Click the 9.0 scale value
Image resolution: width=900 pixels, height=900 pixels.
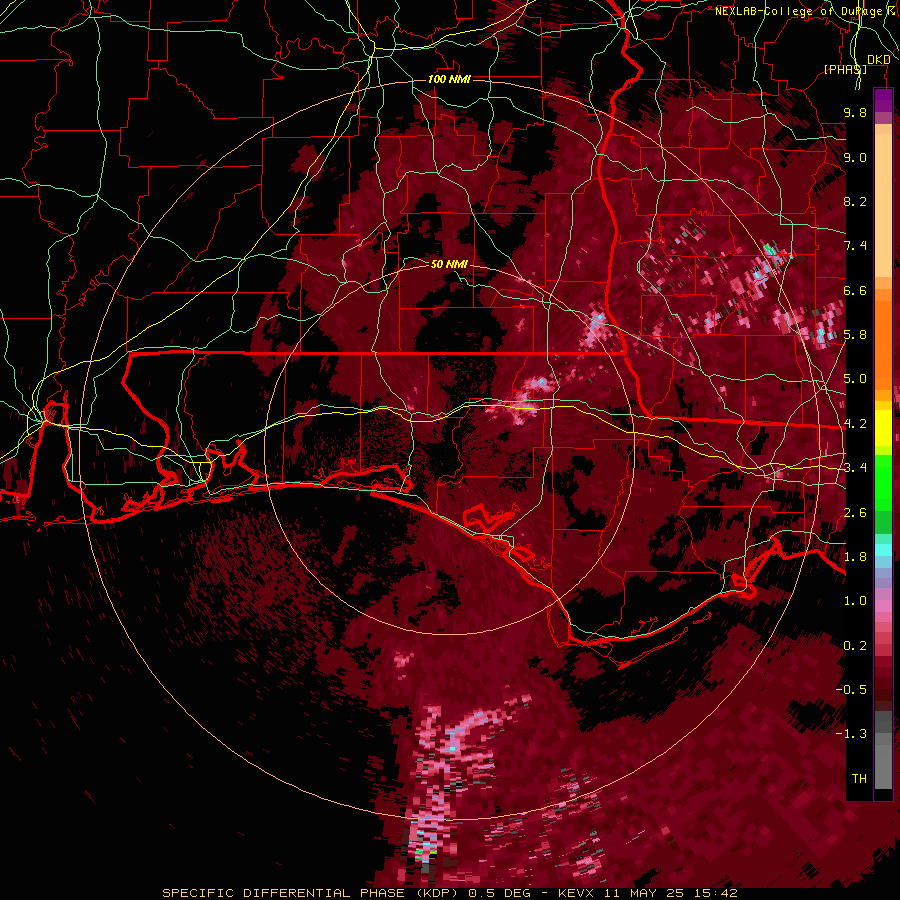(855, 157)
